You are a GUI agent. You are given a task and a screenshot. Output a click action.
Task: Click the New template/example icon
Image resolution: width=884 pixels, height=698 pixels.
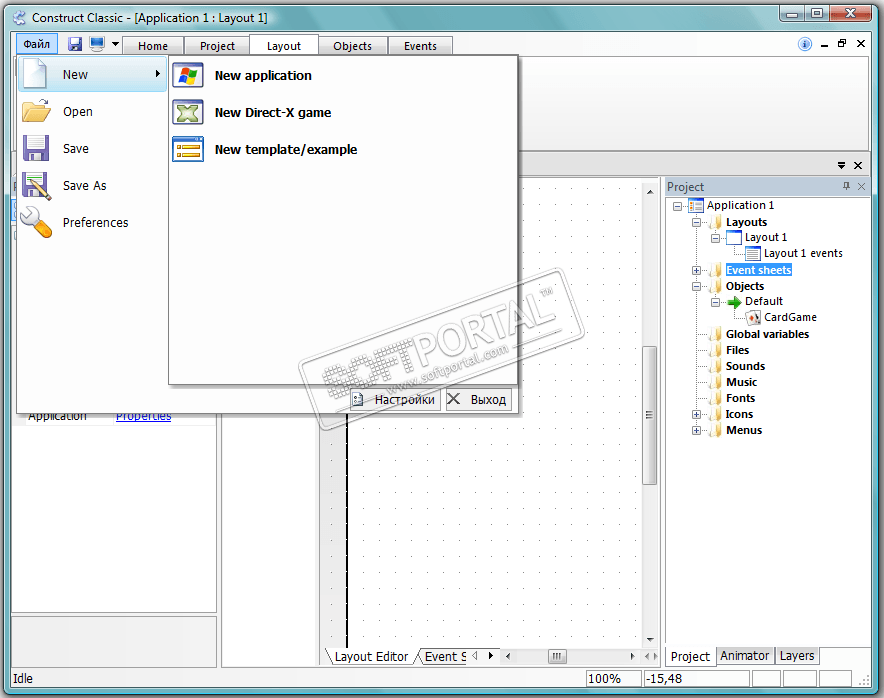click(188, 149)
